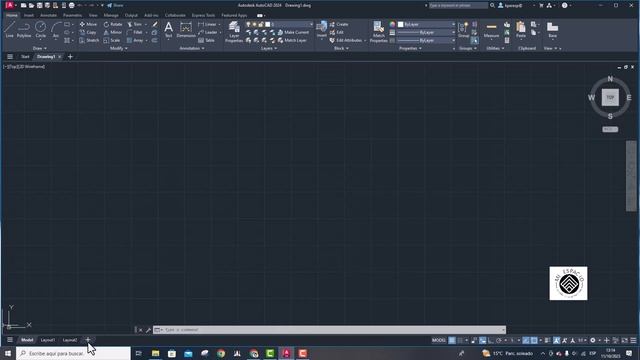Click the Paste clipboard button
The image size is (640, 360).
(521, 30)
